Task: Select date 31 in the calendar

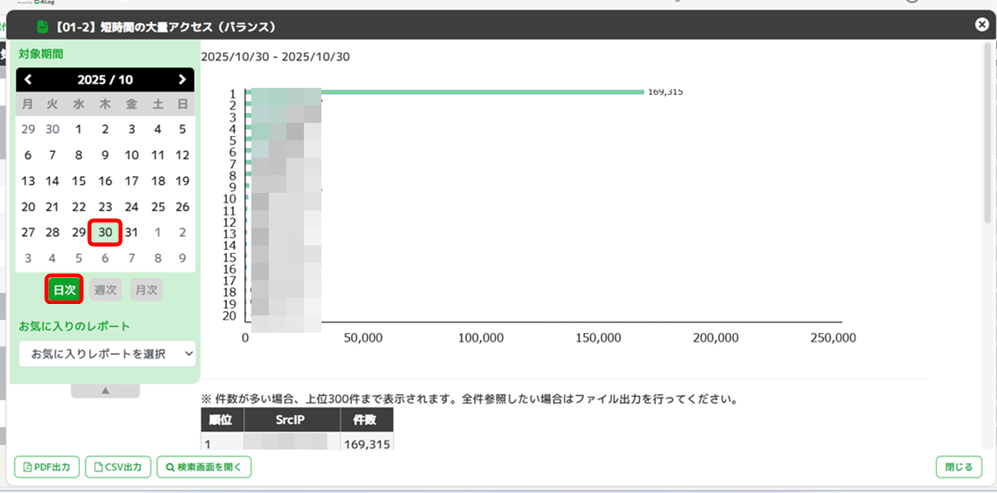Action: tap(131, 233)
